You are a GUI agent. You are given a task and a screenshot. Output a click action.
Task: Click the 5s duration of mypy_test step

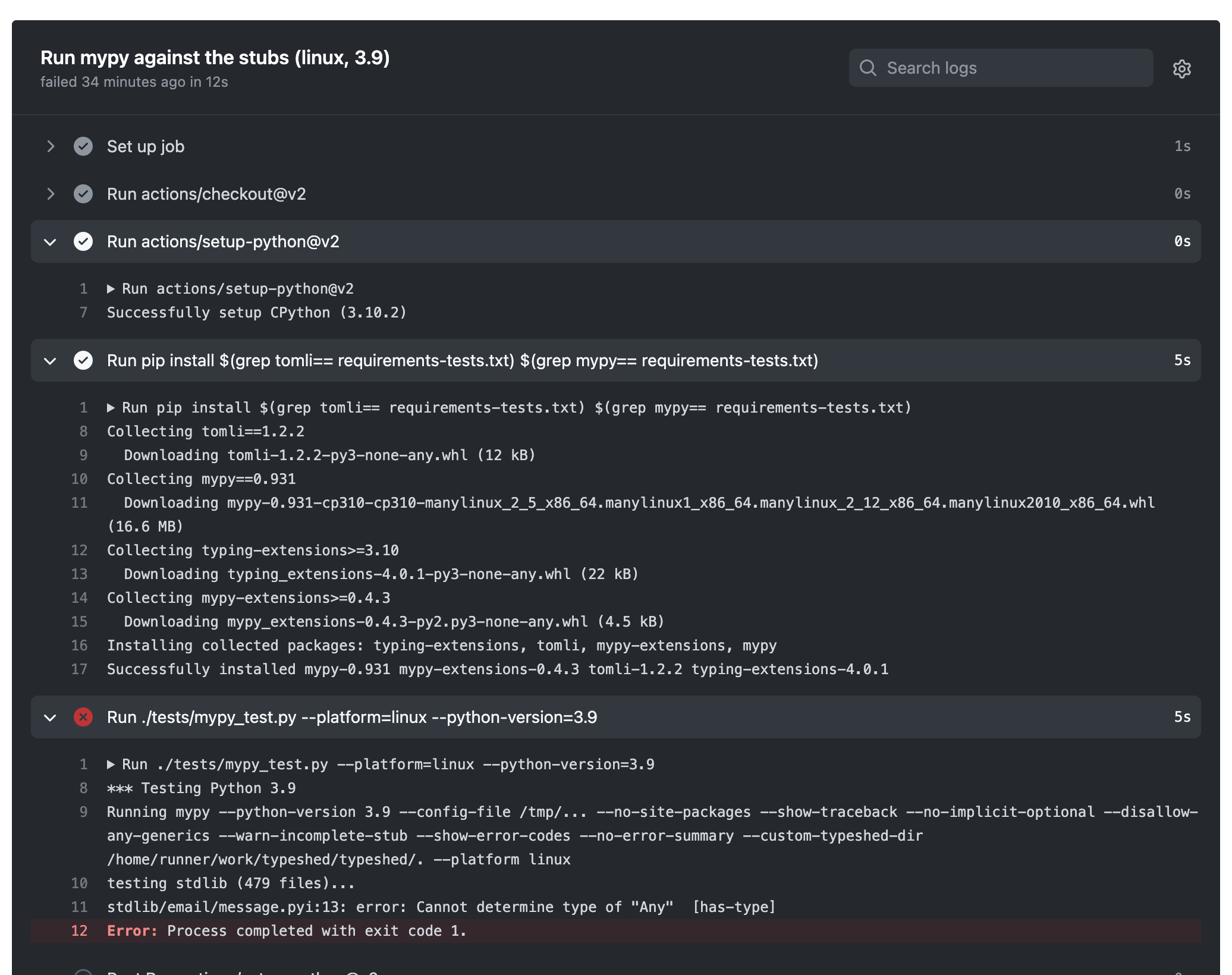click(x=1182, y=717)
